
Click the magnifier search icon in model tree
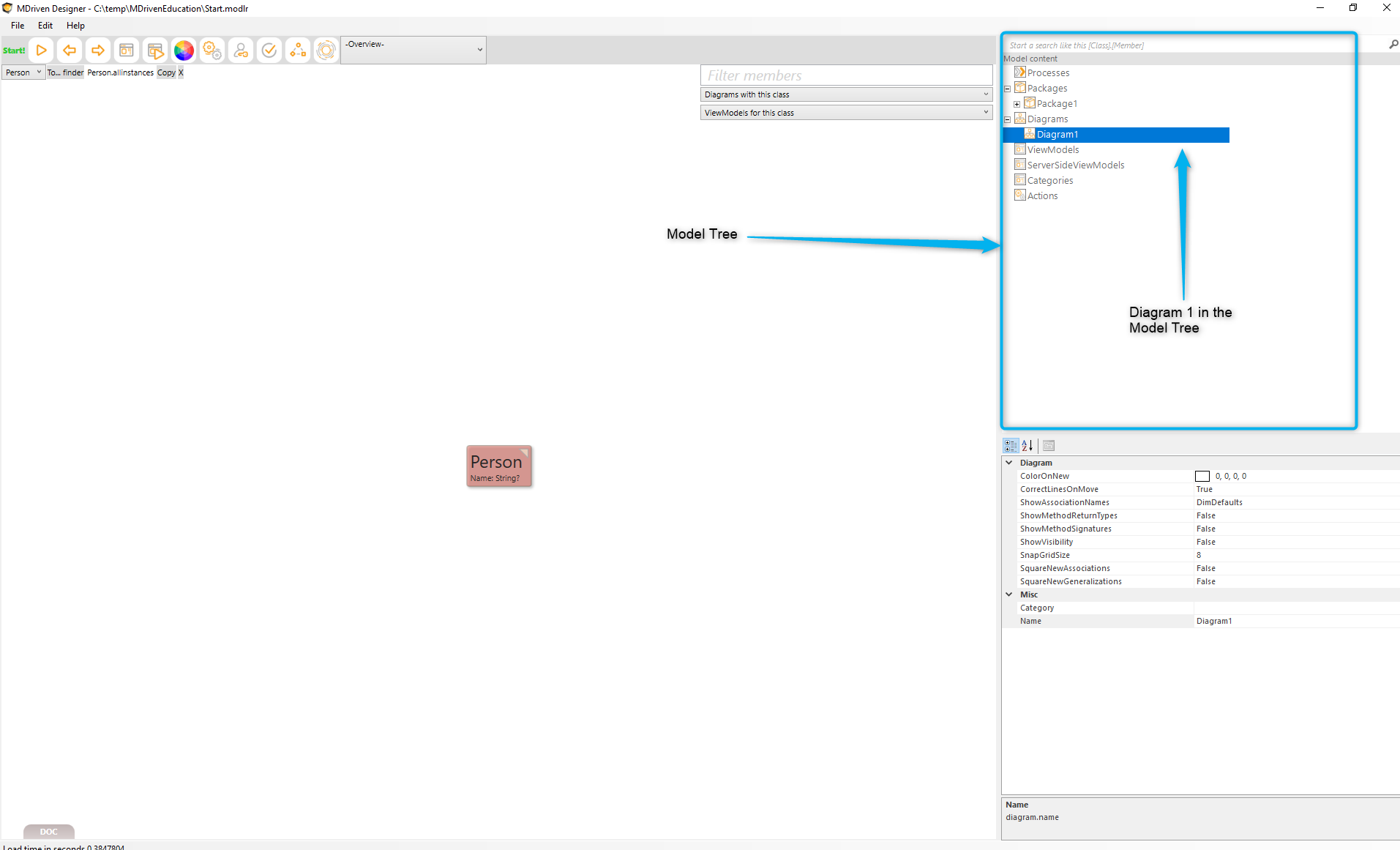pos(1393,45)
